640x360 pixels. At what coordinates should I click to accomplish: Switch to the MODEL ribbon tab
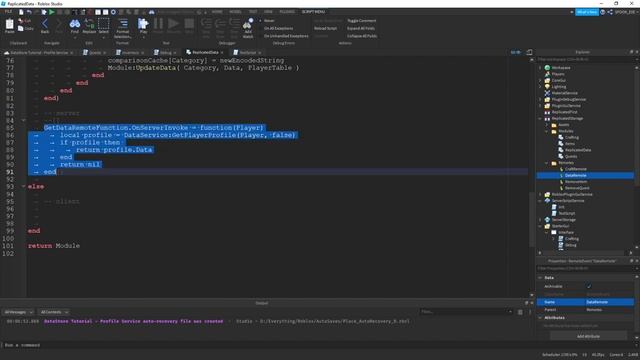[x=235, y=12]
